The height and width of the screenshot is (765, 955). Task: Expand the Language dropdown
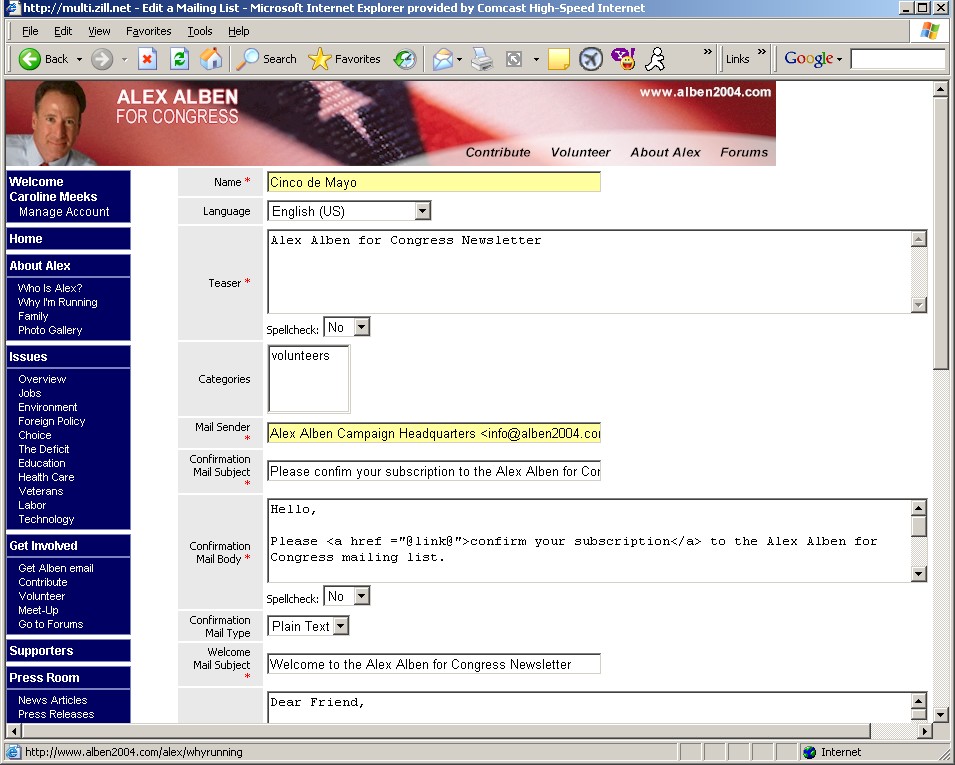422,211
